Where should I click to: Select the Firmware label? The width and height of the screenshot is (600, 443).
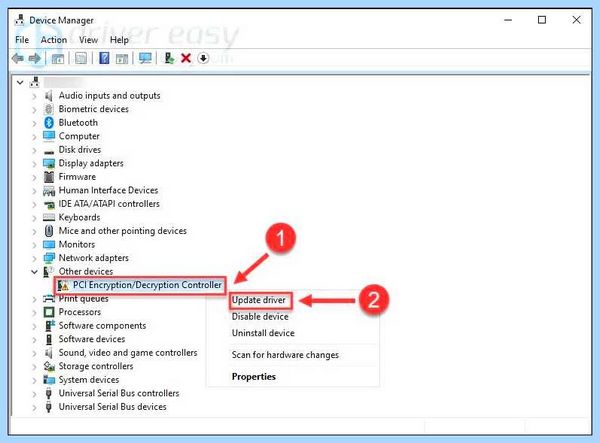(x=77, y=177)
